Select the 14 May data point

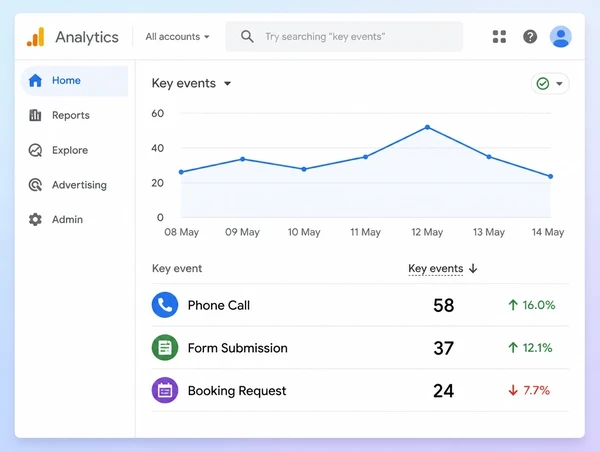click(x=550, y=176)
